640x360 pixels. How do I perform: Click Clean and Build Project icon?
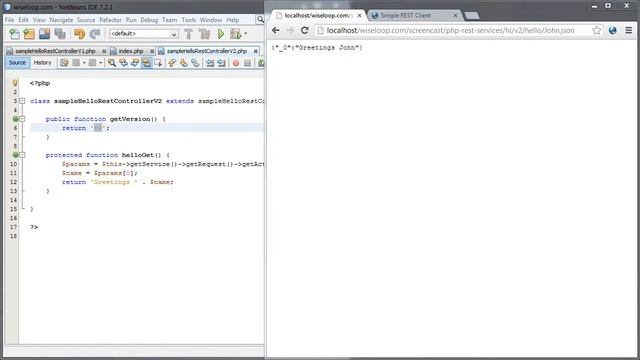pos(204,34)
